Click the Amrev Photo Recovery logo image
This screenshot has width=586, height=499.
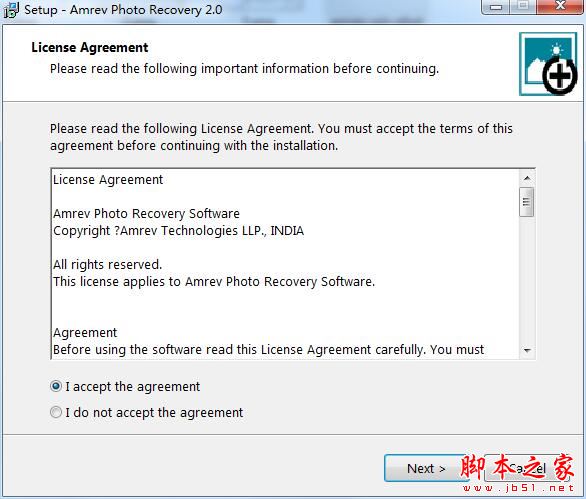tap(548, 64)
